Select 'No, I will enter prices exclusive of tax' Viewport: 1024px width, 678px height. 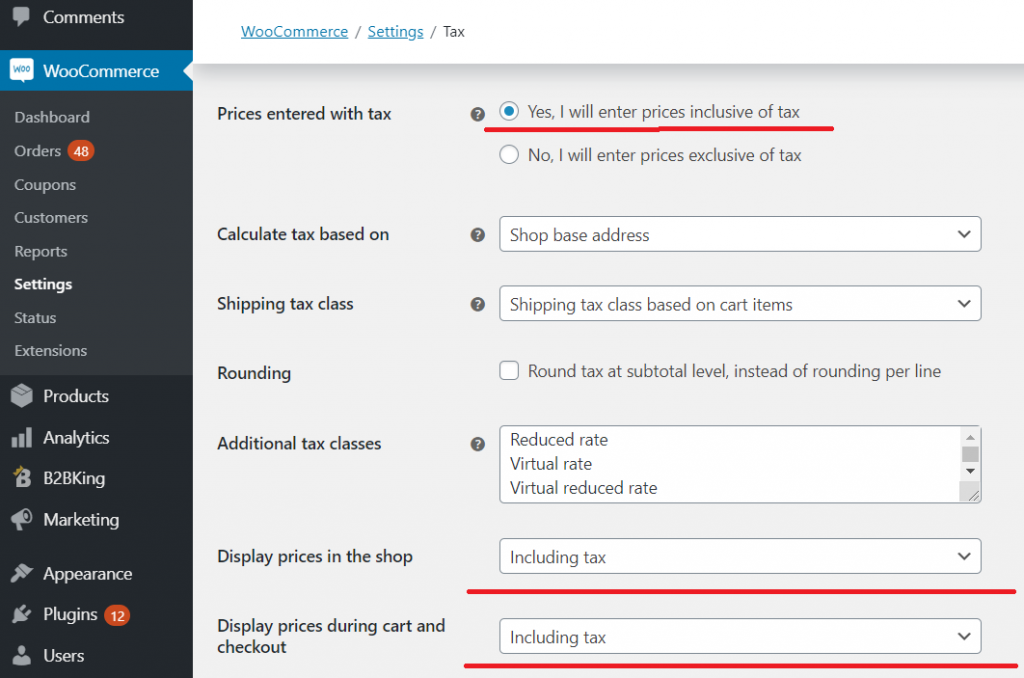[509, 155]
